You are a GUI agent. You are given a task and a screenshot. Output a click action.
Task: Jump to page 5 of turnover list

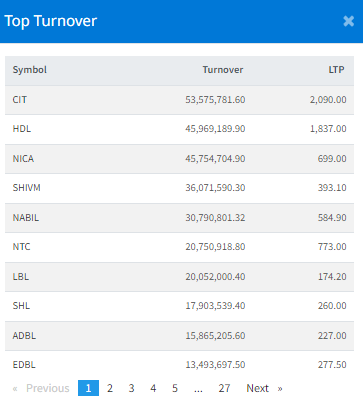click(175, 388)
